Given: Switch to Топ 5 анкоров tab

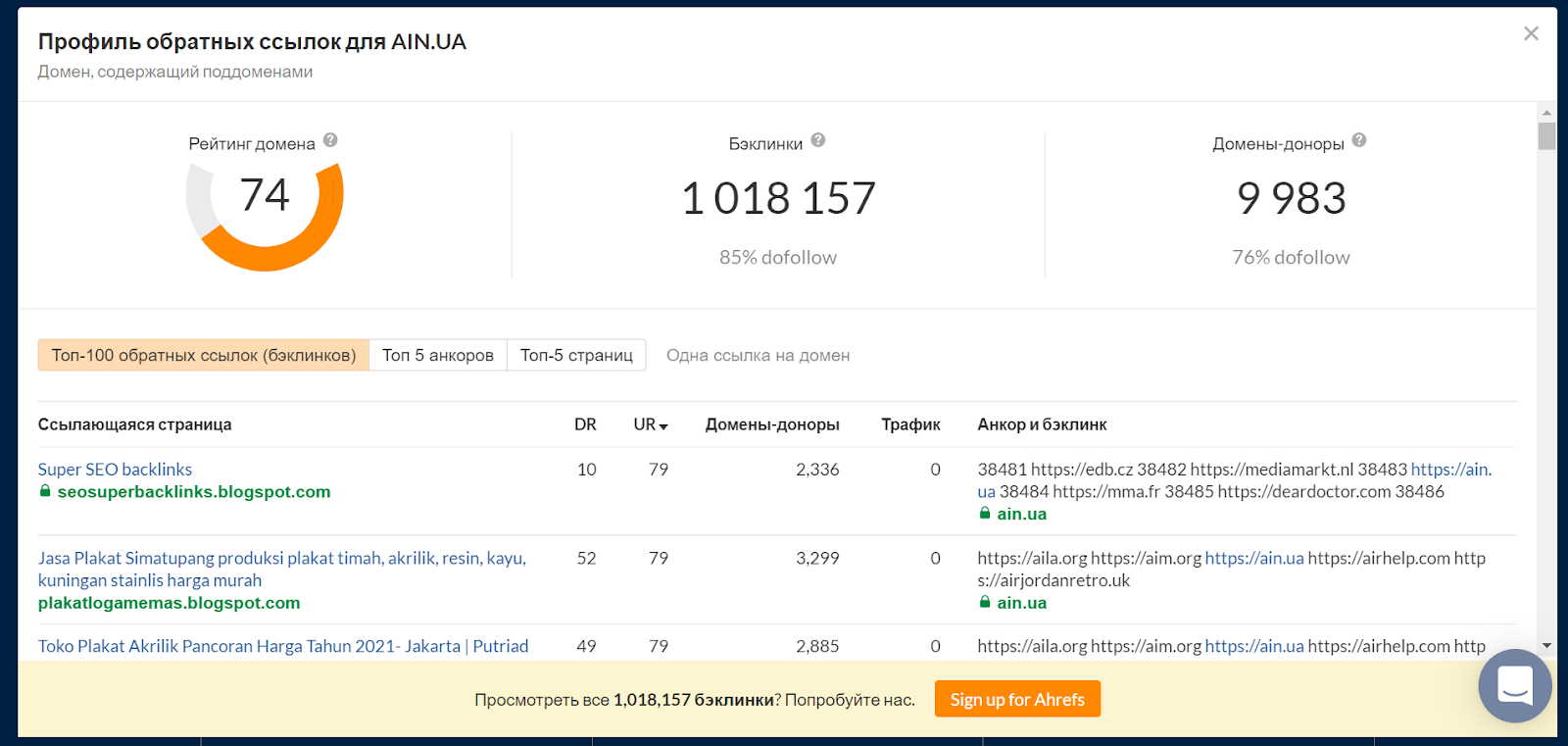Looking at the screenshot, I should tap(438, 355).
